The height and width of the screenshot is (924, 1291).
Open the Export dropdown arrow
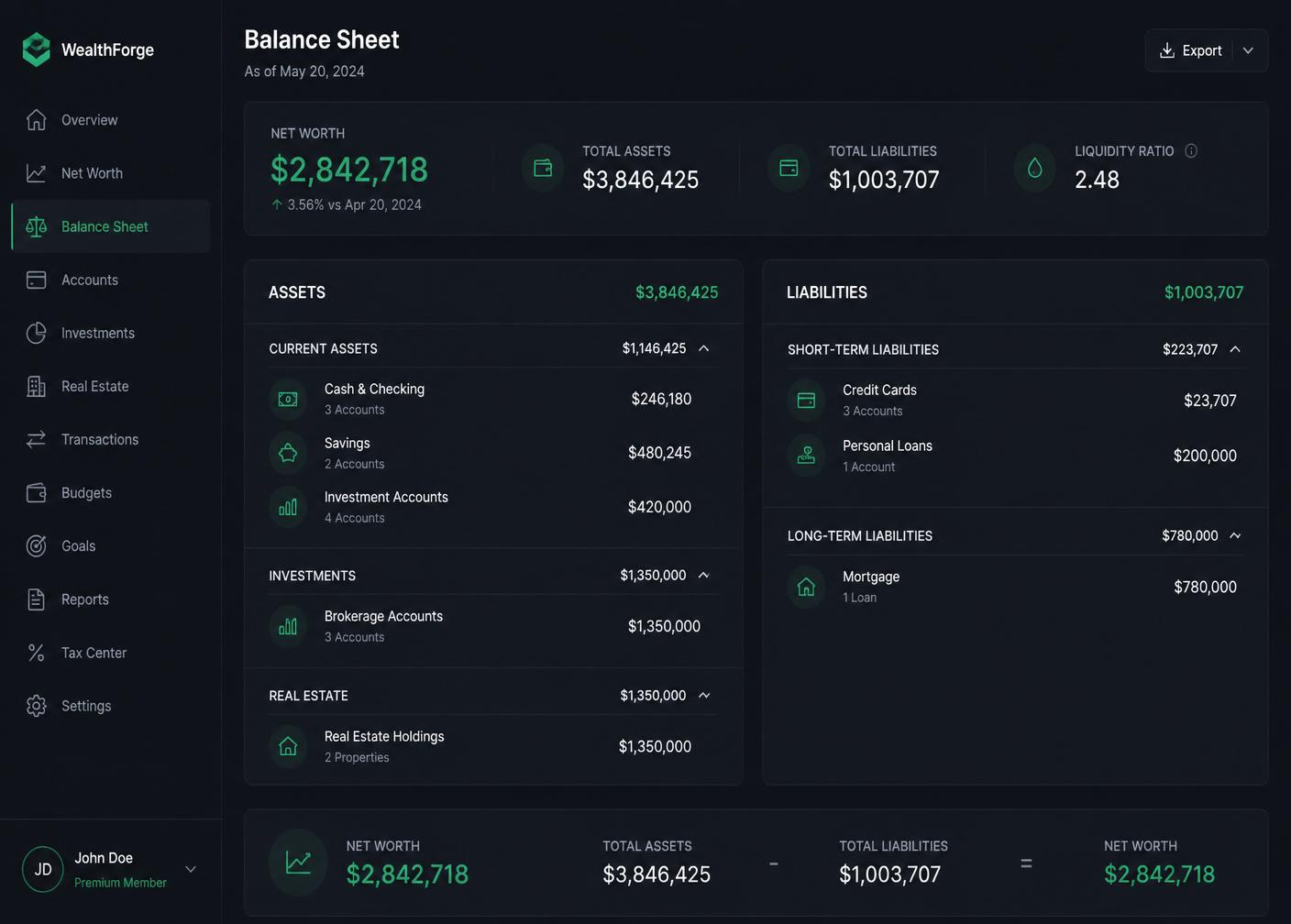coord(1248,50)
